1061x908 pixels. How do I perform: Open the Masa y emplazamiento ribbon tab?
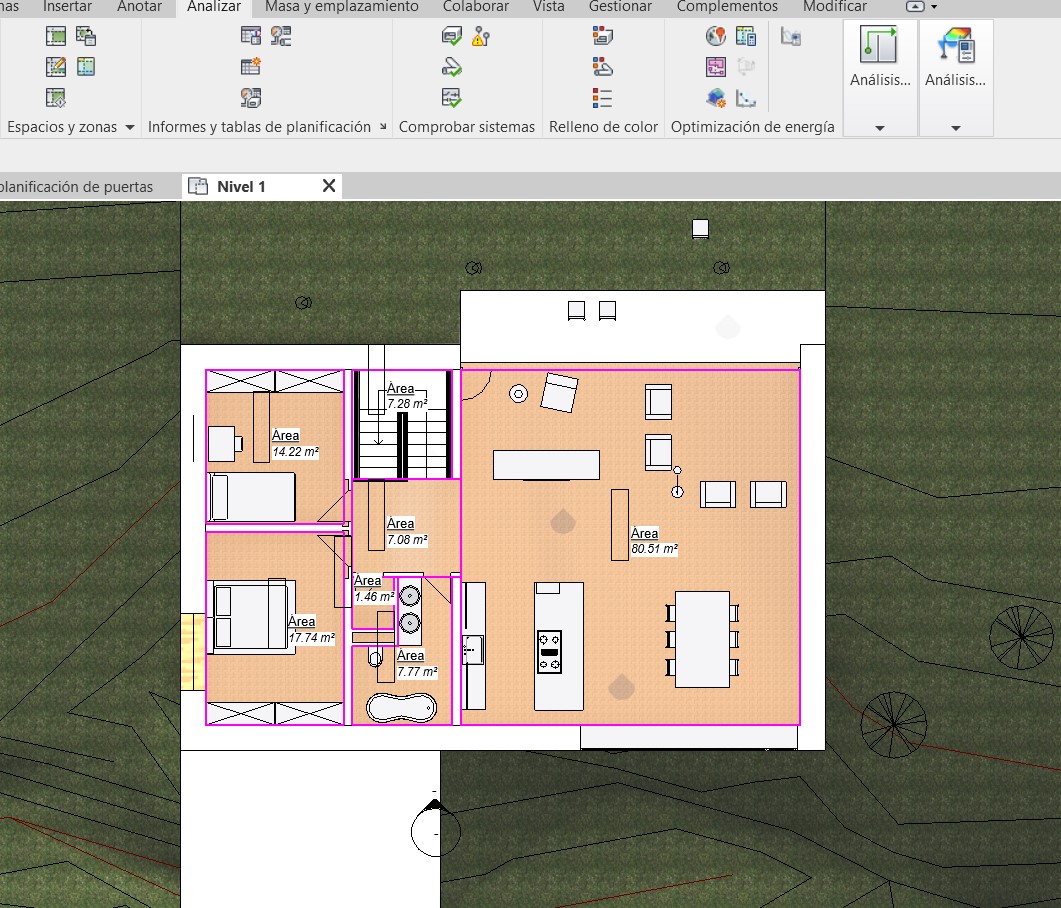point(342,7)
